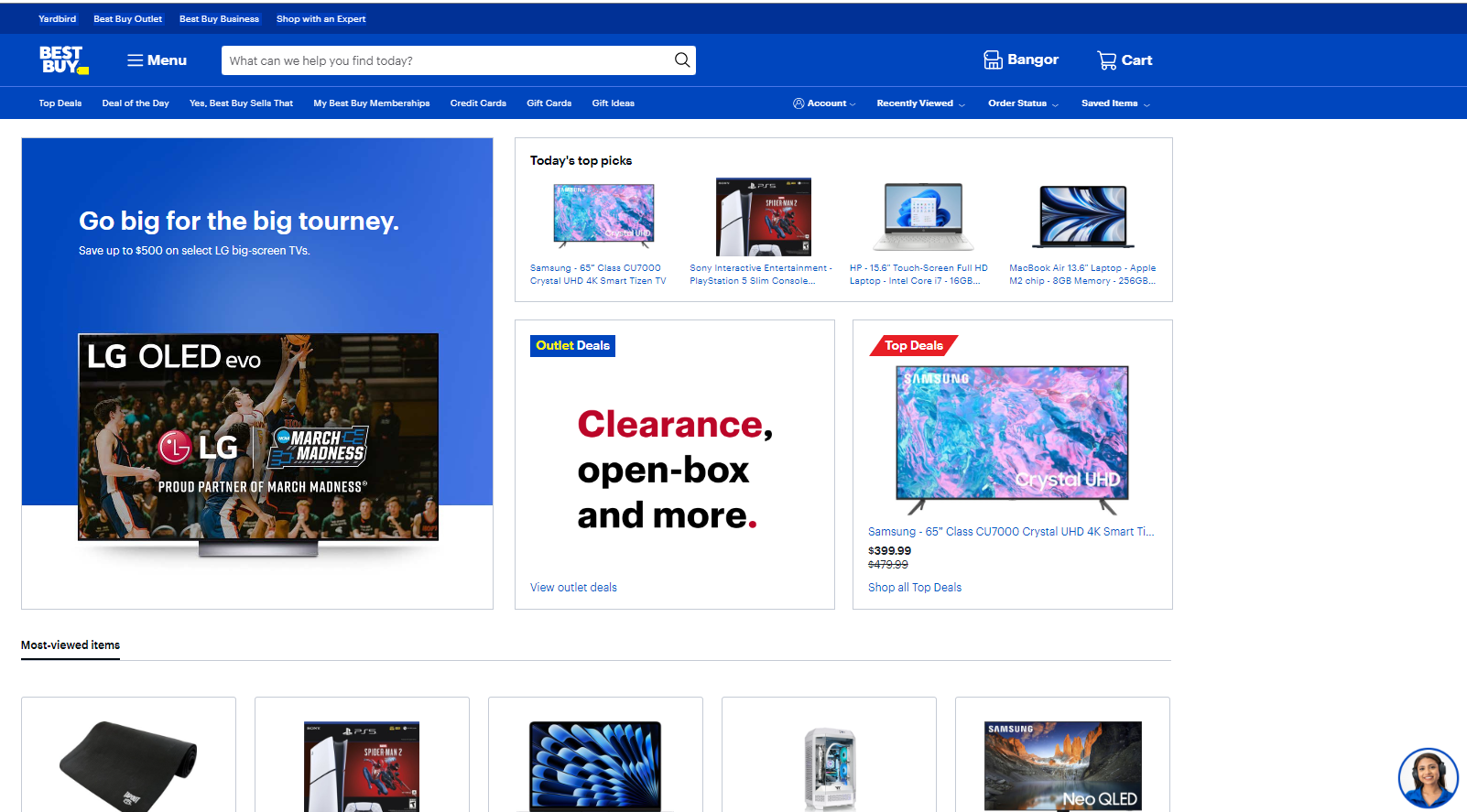Open the hamburger Menu
The image size is (1467, 812).
(x=157, y=60)
